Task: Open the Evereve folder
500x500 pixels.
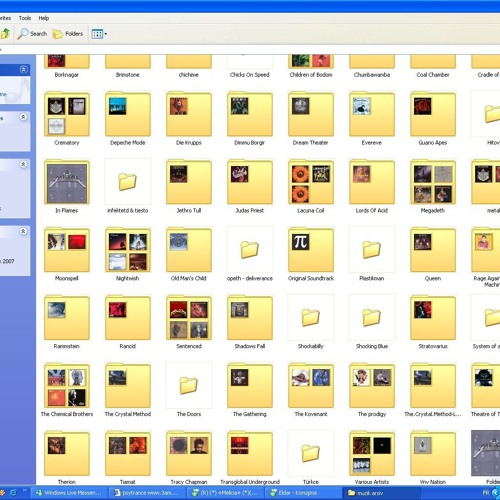Action: 372,114
